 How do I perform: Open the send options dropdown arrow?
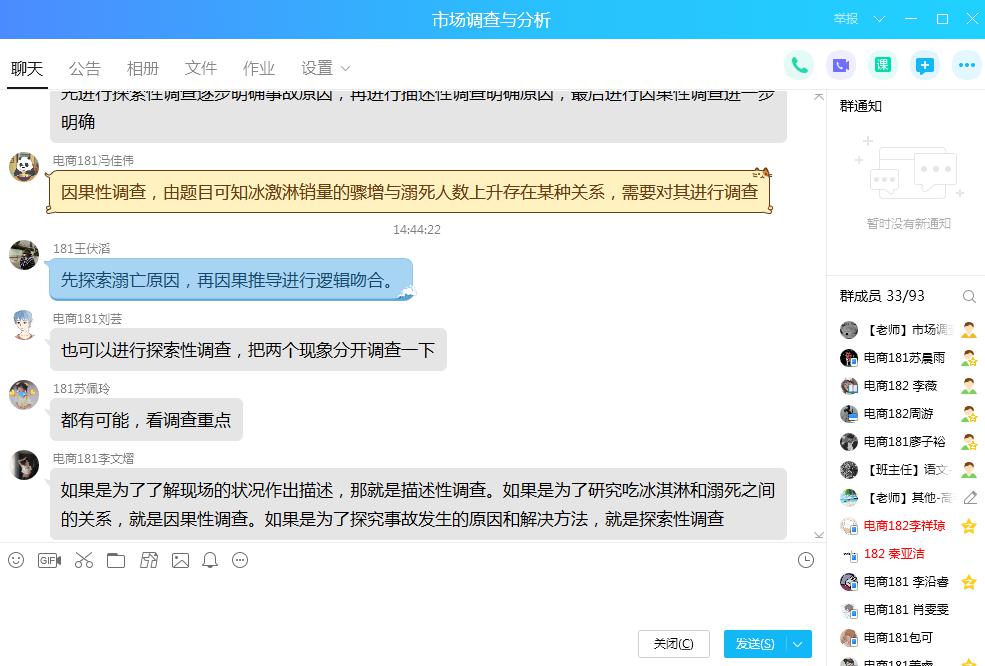click(798, 644)
